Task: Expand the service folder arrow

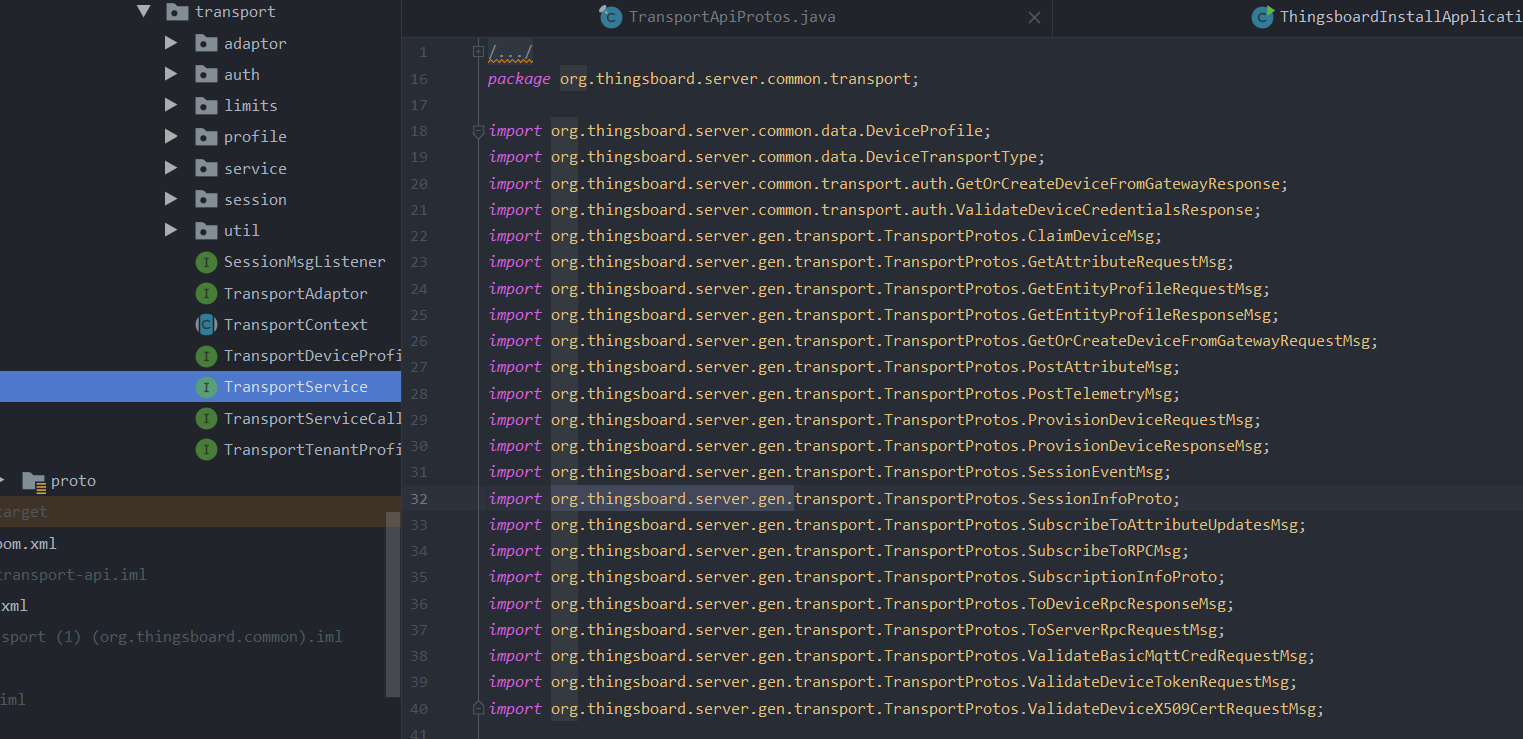Action: coord(172,168)
